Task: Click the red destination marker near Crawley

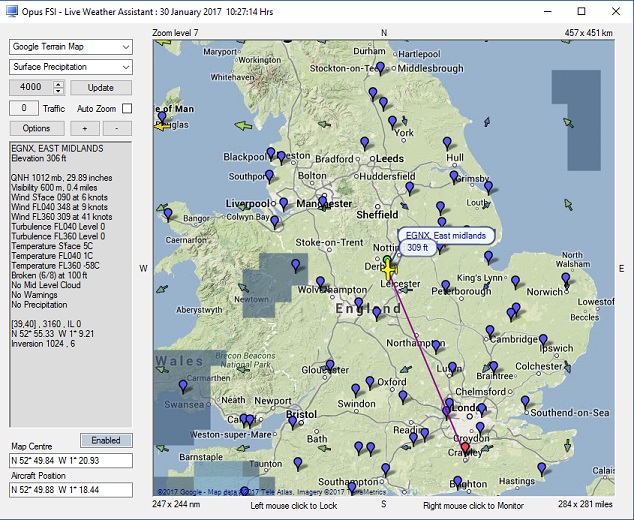Action: (x=465, y=448)
